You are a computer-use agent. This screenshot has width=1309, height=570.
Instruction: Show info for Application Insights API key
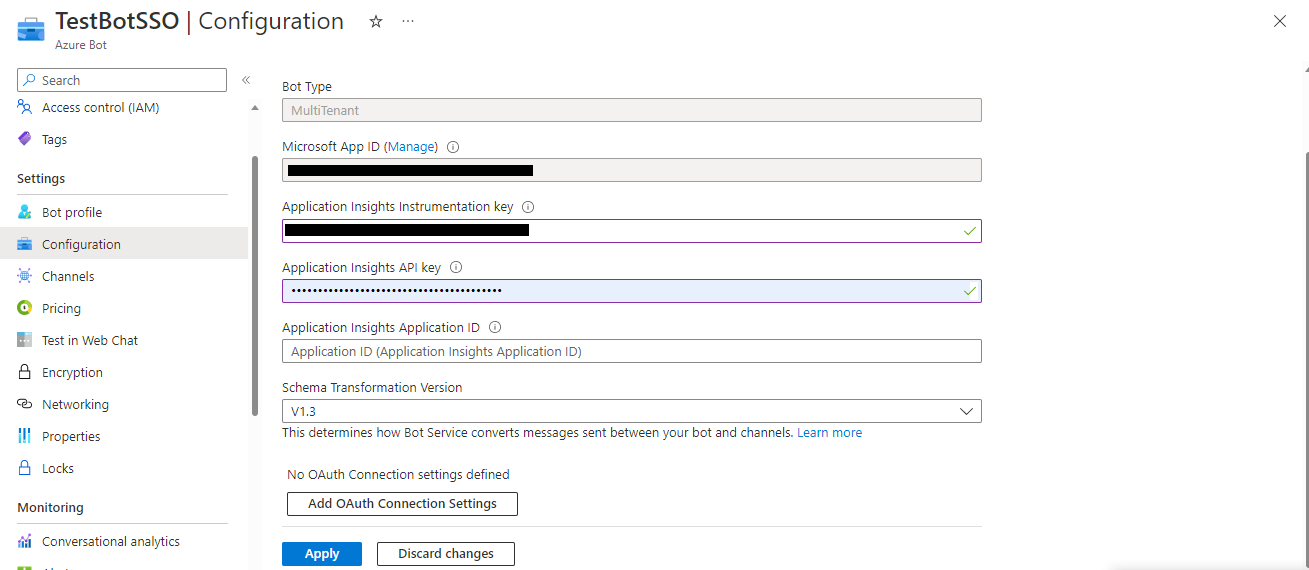(x=456, y=267)
